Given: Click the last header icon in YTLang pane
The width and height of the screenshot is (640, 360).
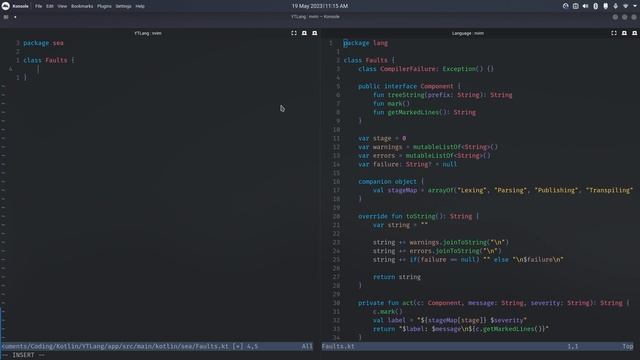Looking at the screenshot, I should point(314,33).
